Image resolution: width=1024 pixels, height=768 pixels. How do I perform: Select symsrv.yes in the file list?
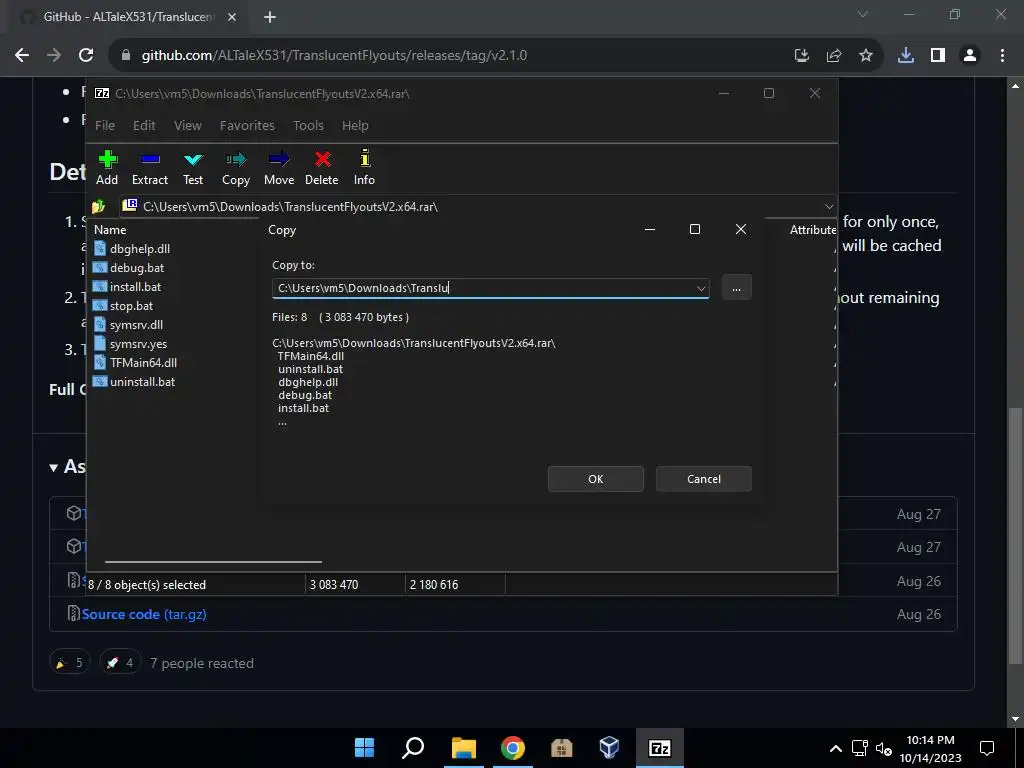[x=131, y=344]
